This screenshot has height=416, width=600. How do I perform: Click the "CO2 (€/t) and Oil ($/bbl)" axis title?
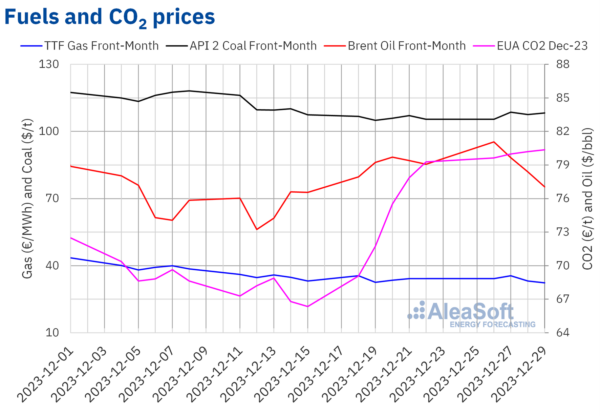coord(588,198)
